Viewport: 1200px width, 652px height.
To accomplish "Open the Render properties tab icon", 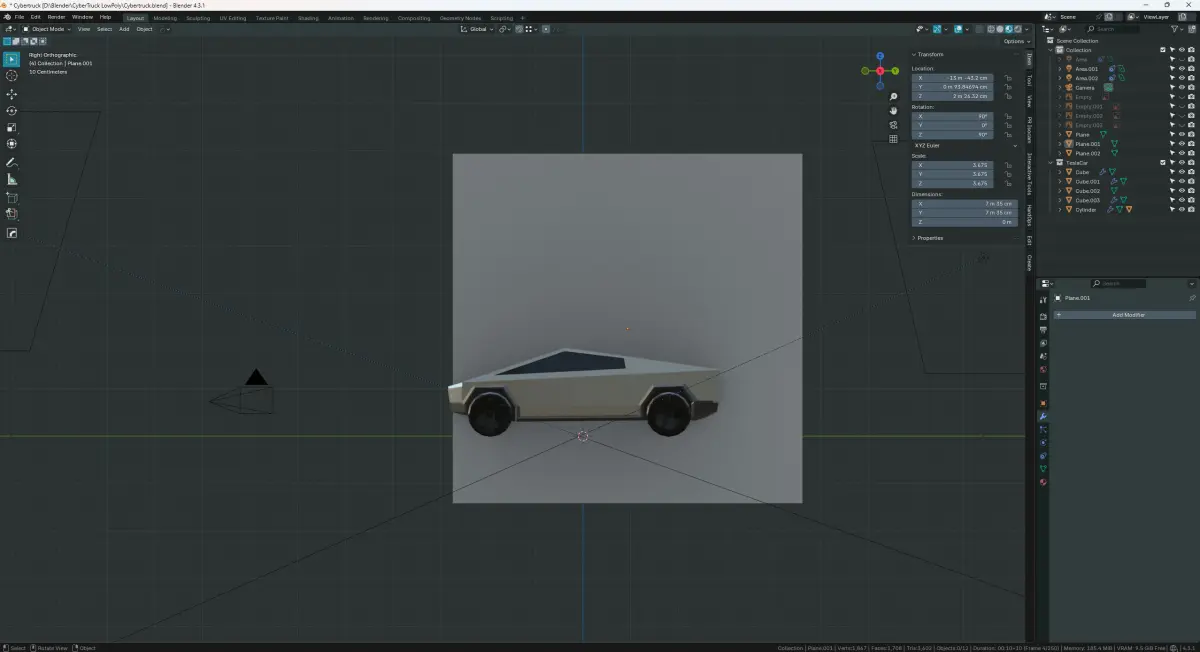I will click(x=1043, y=317).
